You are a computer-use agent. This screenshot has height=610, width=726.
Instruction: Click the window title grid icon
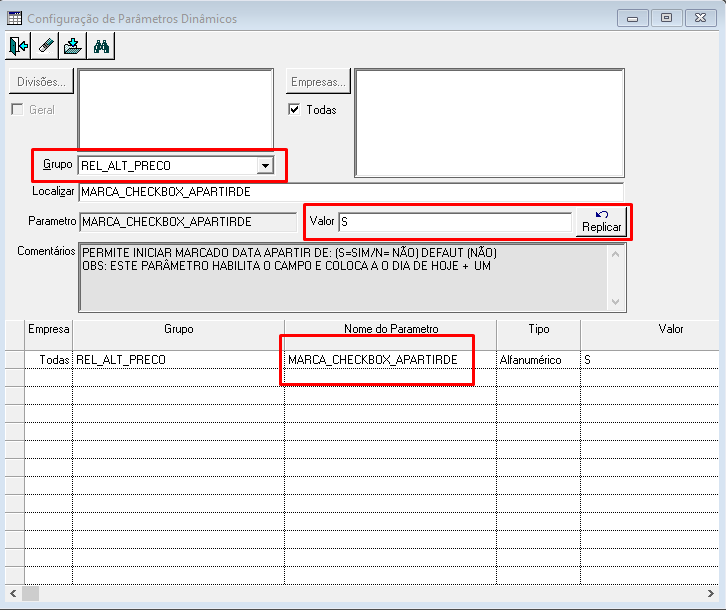tap(14, 19)
